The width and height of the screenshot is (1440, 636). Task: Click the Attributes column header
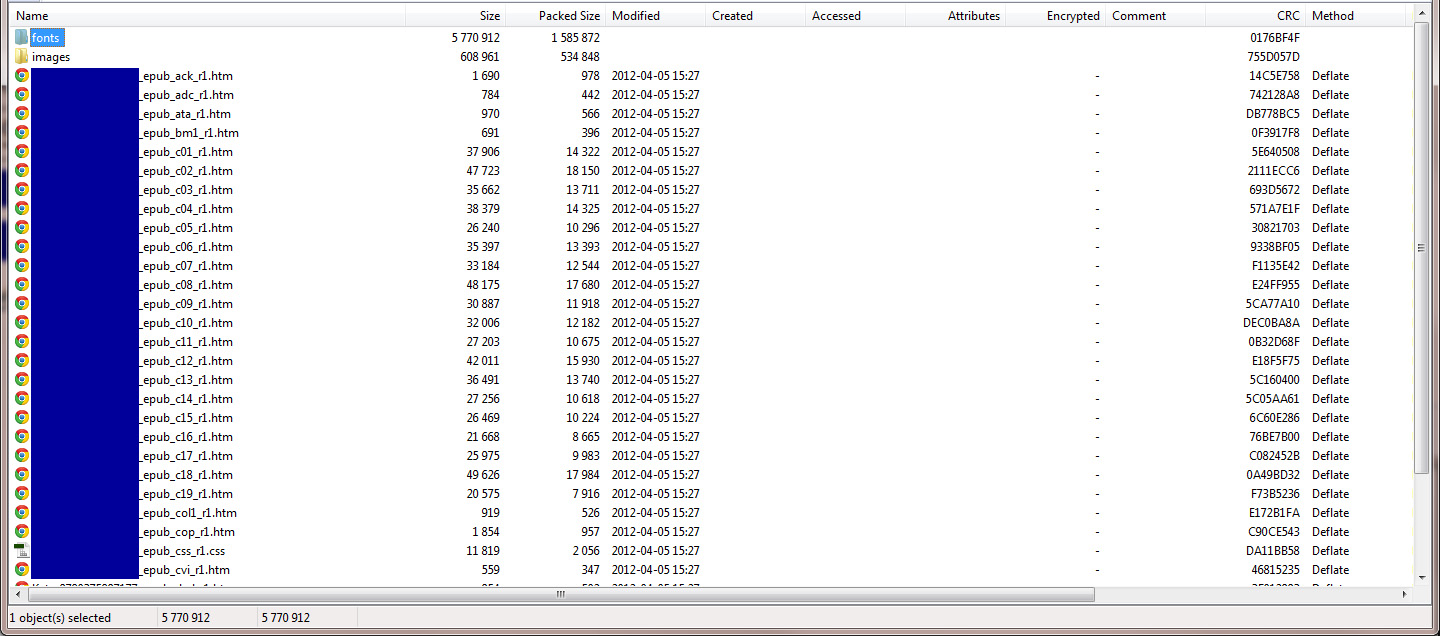[956, 16]
